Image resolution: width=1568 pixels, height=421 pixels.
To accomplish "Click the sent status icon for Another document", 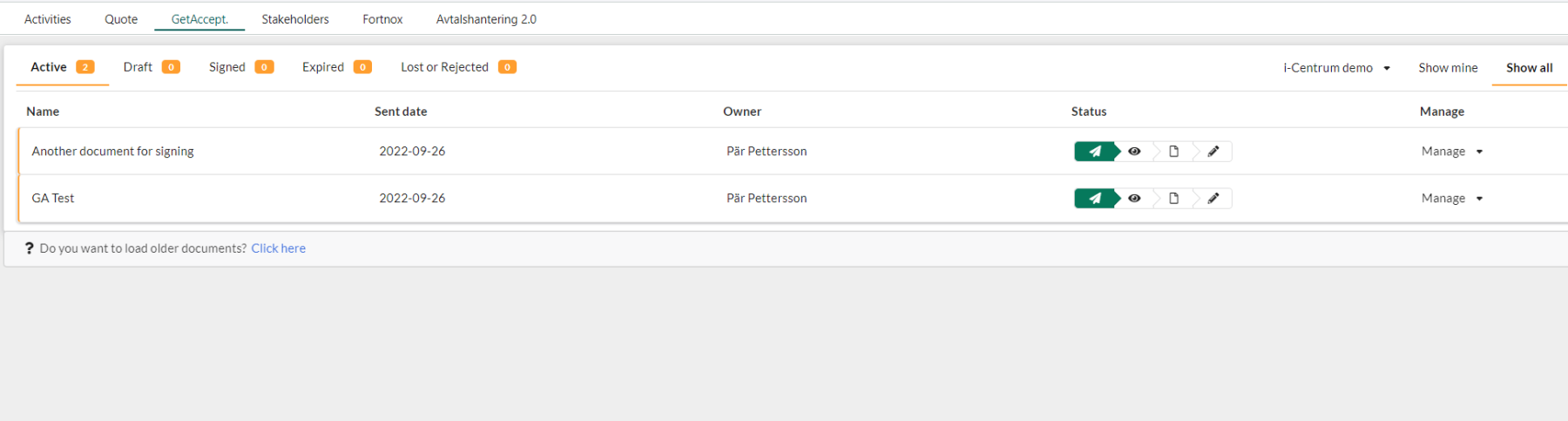I will click(x=1095, y=152).
